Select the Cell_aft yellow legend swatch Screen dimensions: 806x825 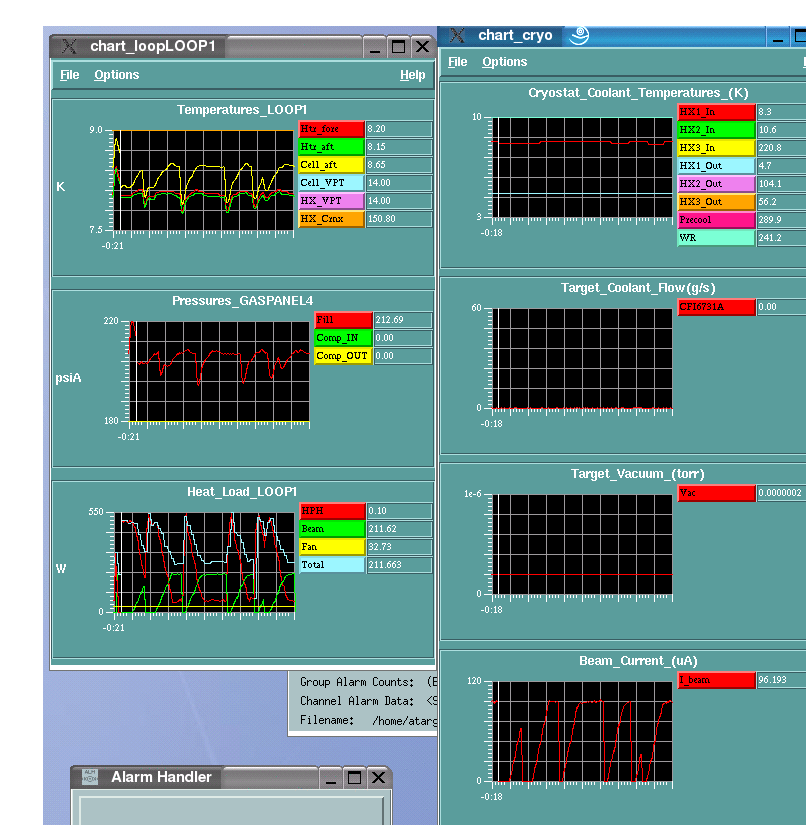[331, 165]
